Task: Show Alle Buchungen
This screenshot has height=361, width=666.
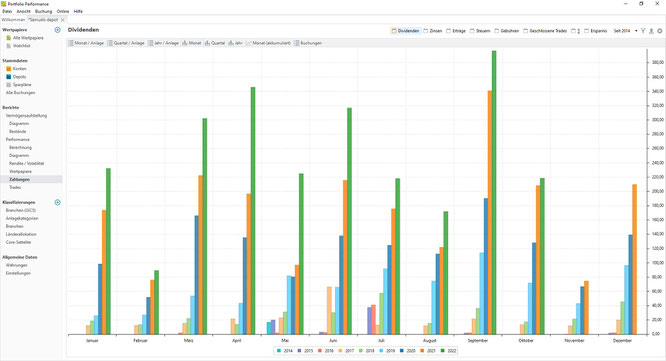Action: (20, 93)
